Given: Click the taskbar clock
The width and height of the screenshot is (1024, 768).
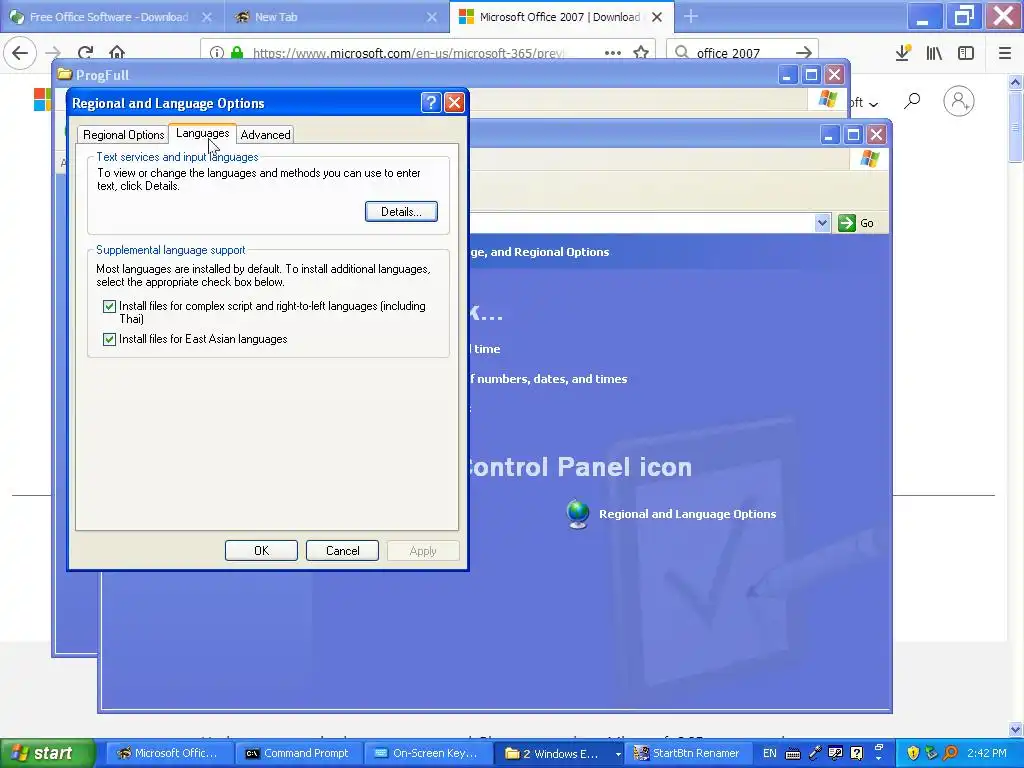Looking at the screenshot, I should (x=987, y=753).
